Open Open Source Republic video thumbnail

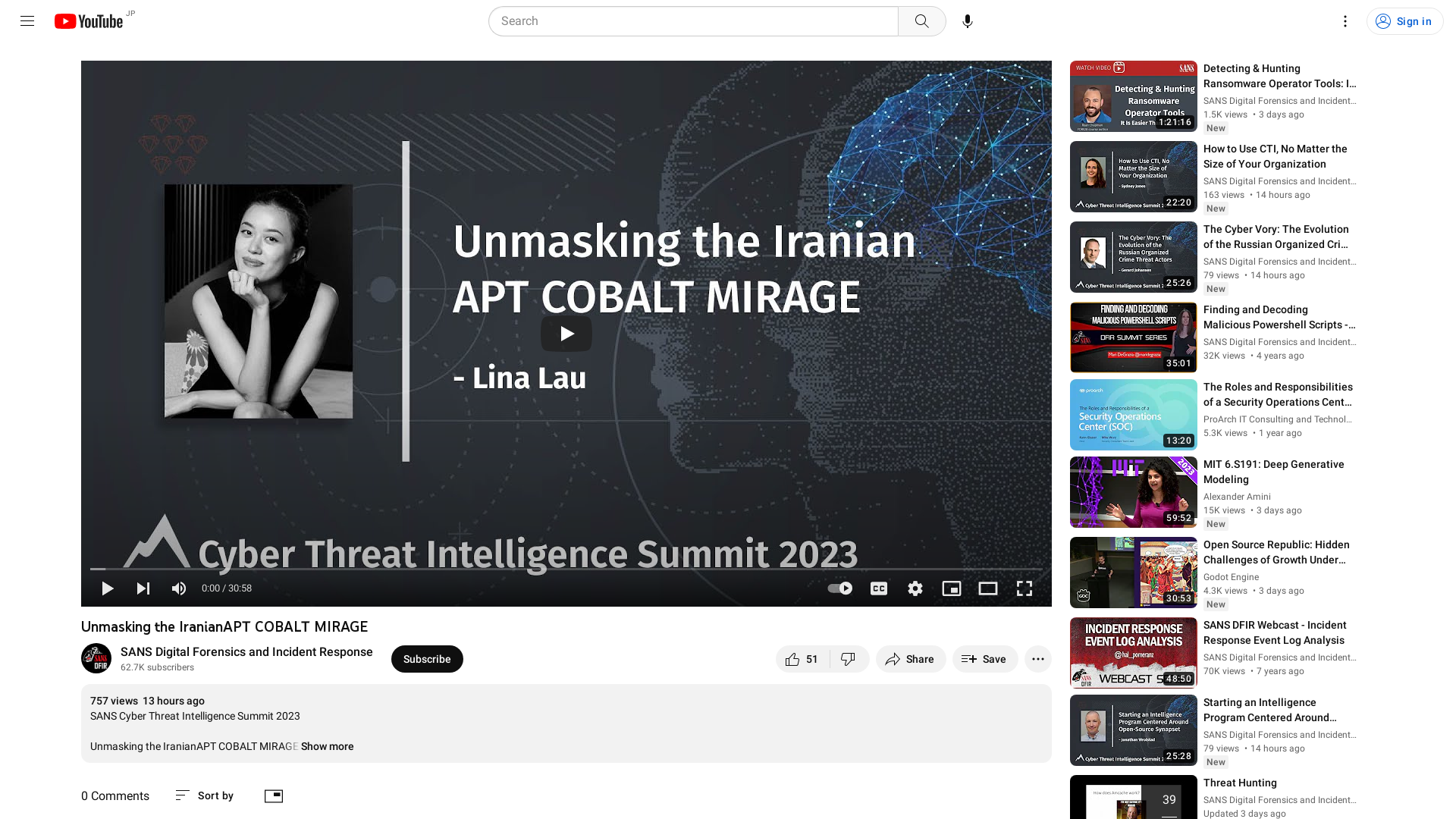click(1134, 573)
